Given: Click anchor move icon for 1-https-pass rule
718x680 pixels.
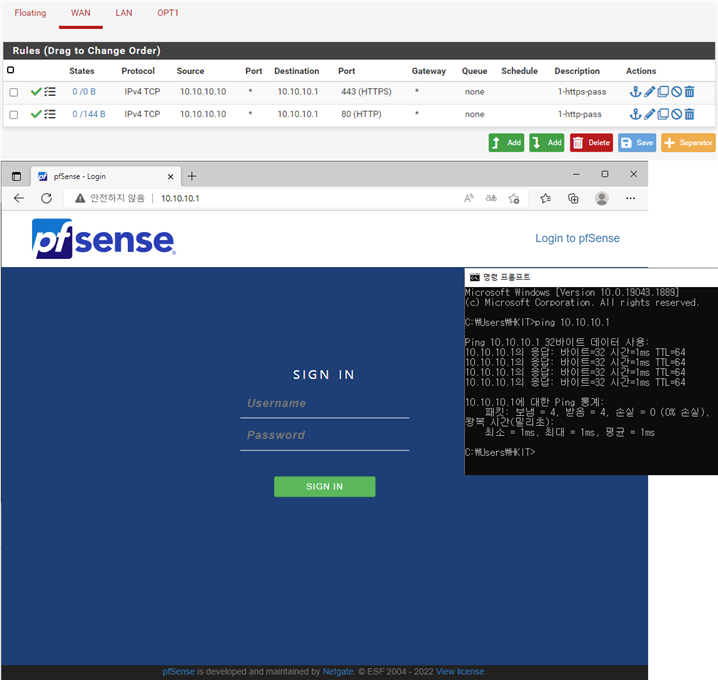Looking at the screenshot, I should point(635,92).
